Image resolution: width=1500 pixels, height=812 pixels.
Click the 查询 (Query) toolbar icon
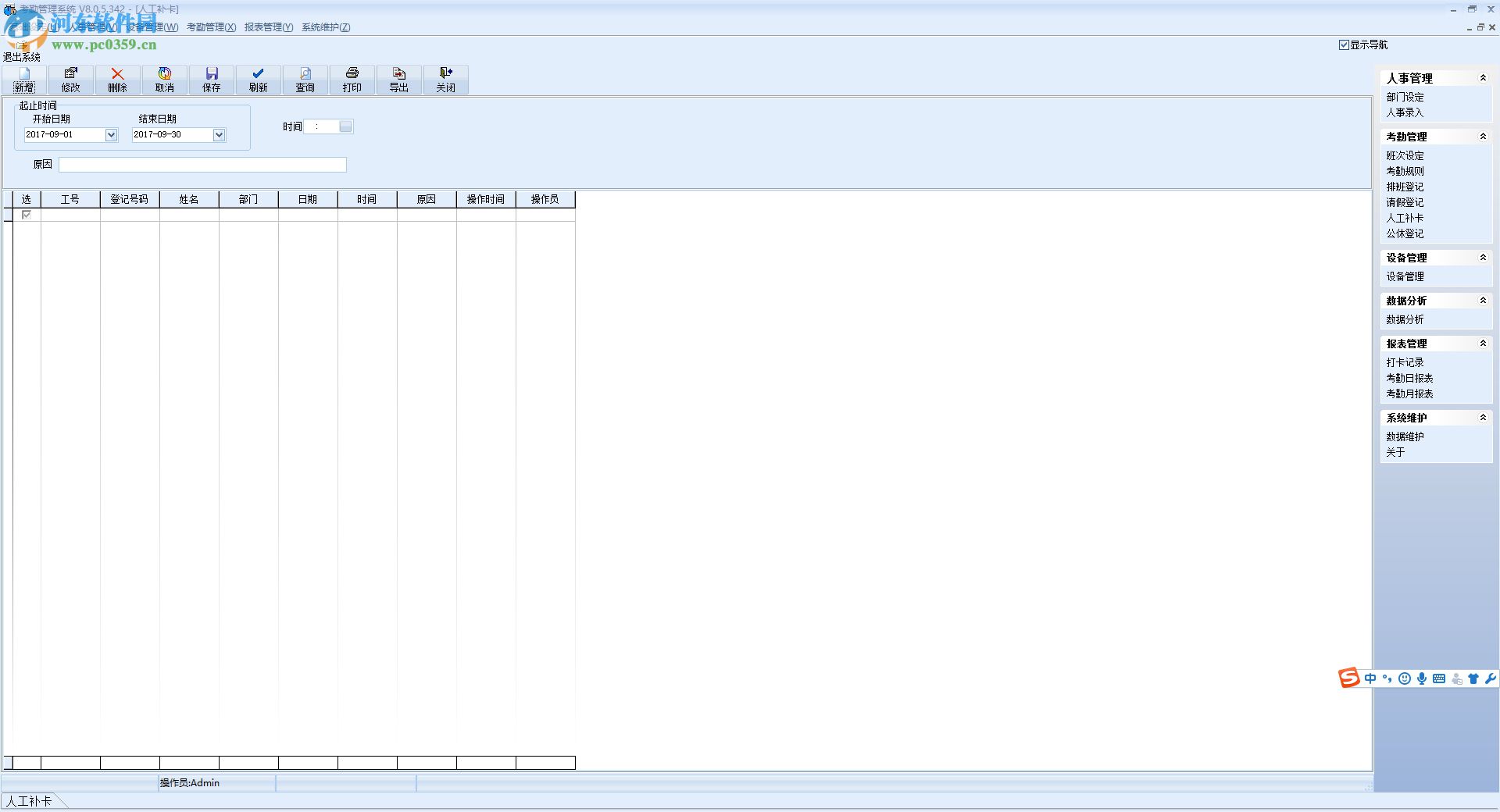(305, 73)
